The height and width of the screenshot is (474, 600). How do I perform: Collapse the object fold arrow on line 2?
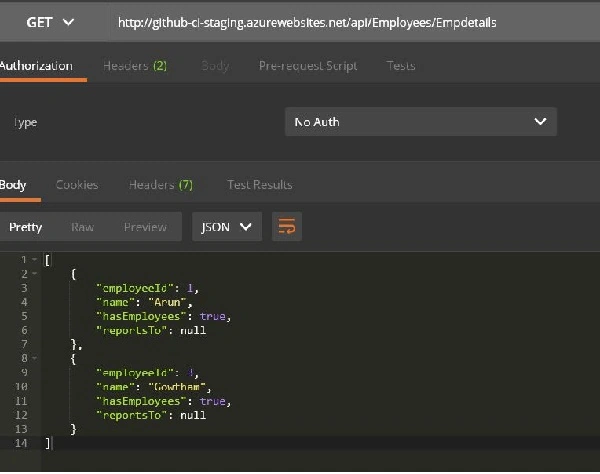[x=34, y=274]
